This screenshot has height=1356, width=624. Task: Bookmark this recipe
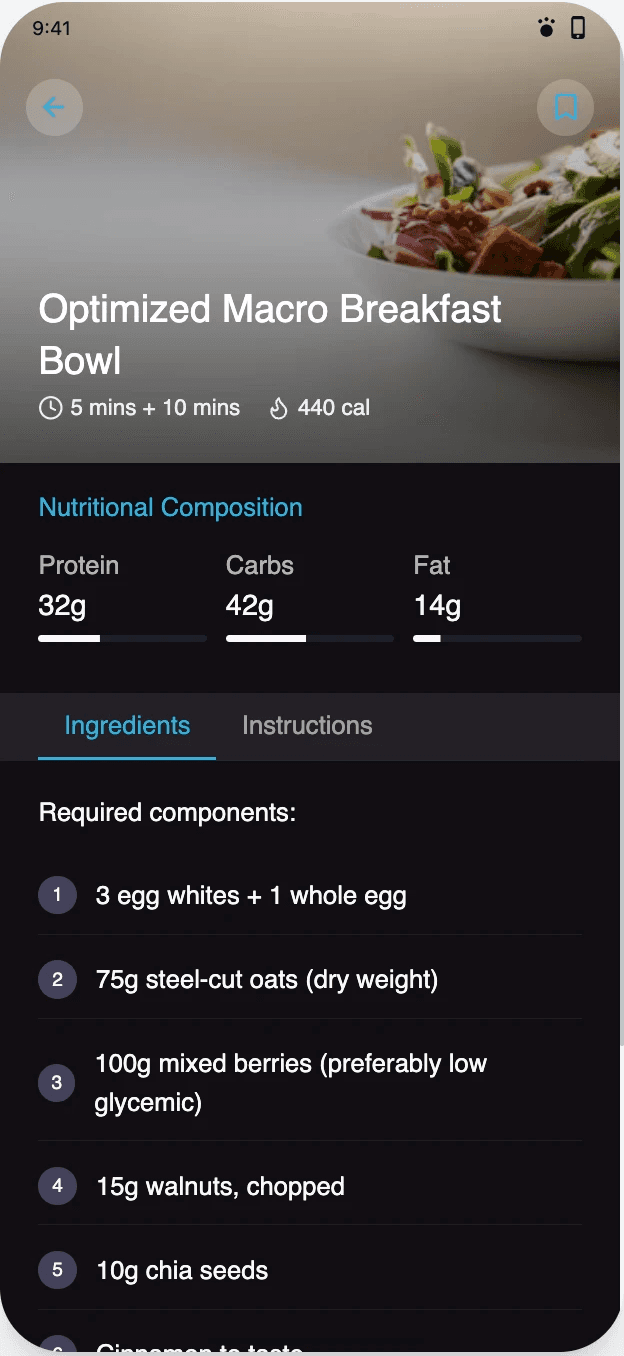tap(565, 107)
